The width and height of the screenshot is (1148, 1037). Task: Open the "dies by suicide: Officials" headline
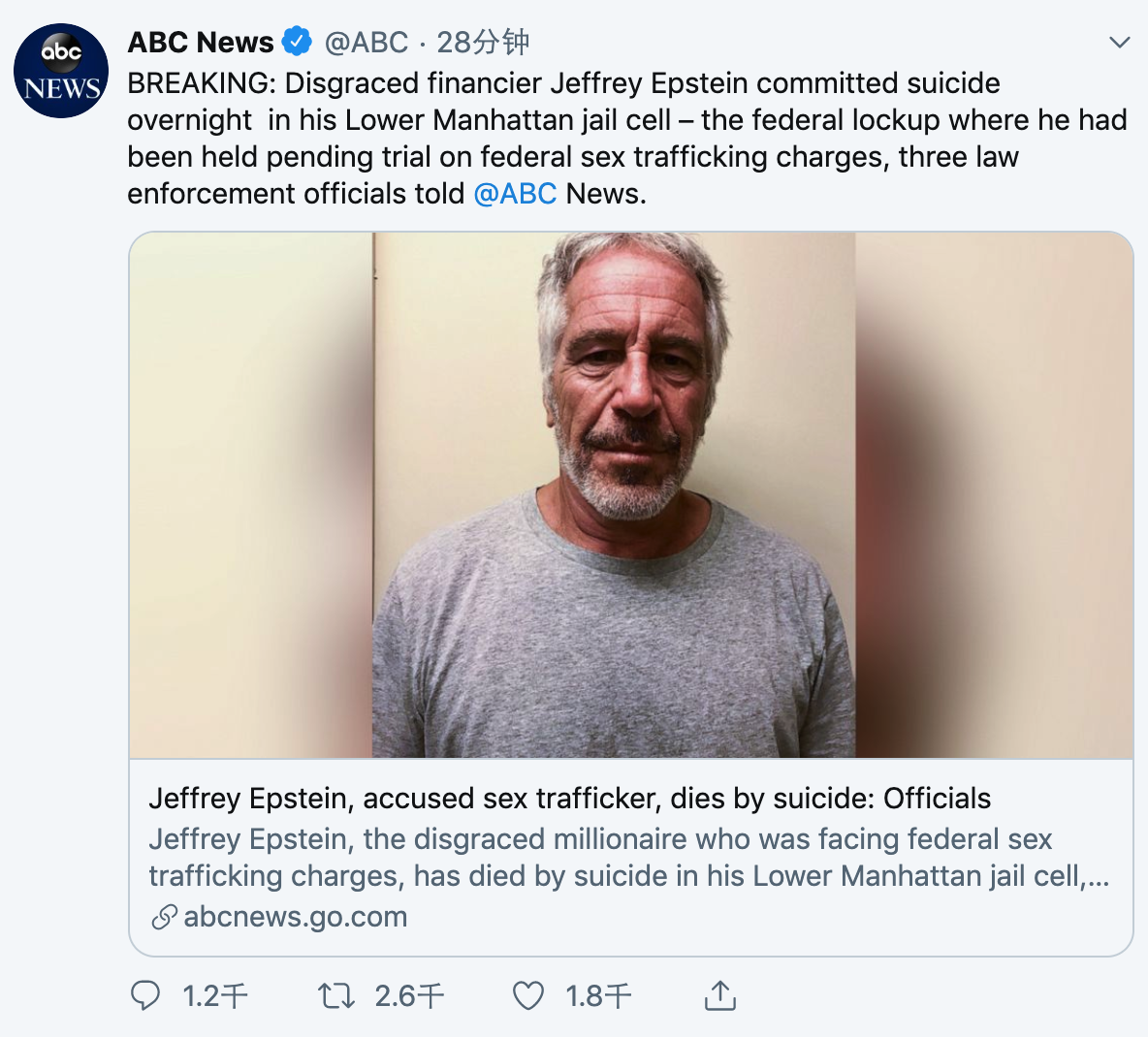(569, 799)
